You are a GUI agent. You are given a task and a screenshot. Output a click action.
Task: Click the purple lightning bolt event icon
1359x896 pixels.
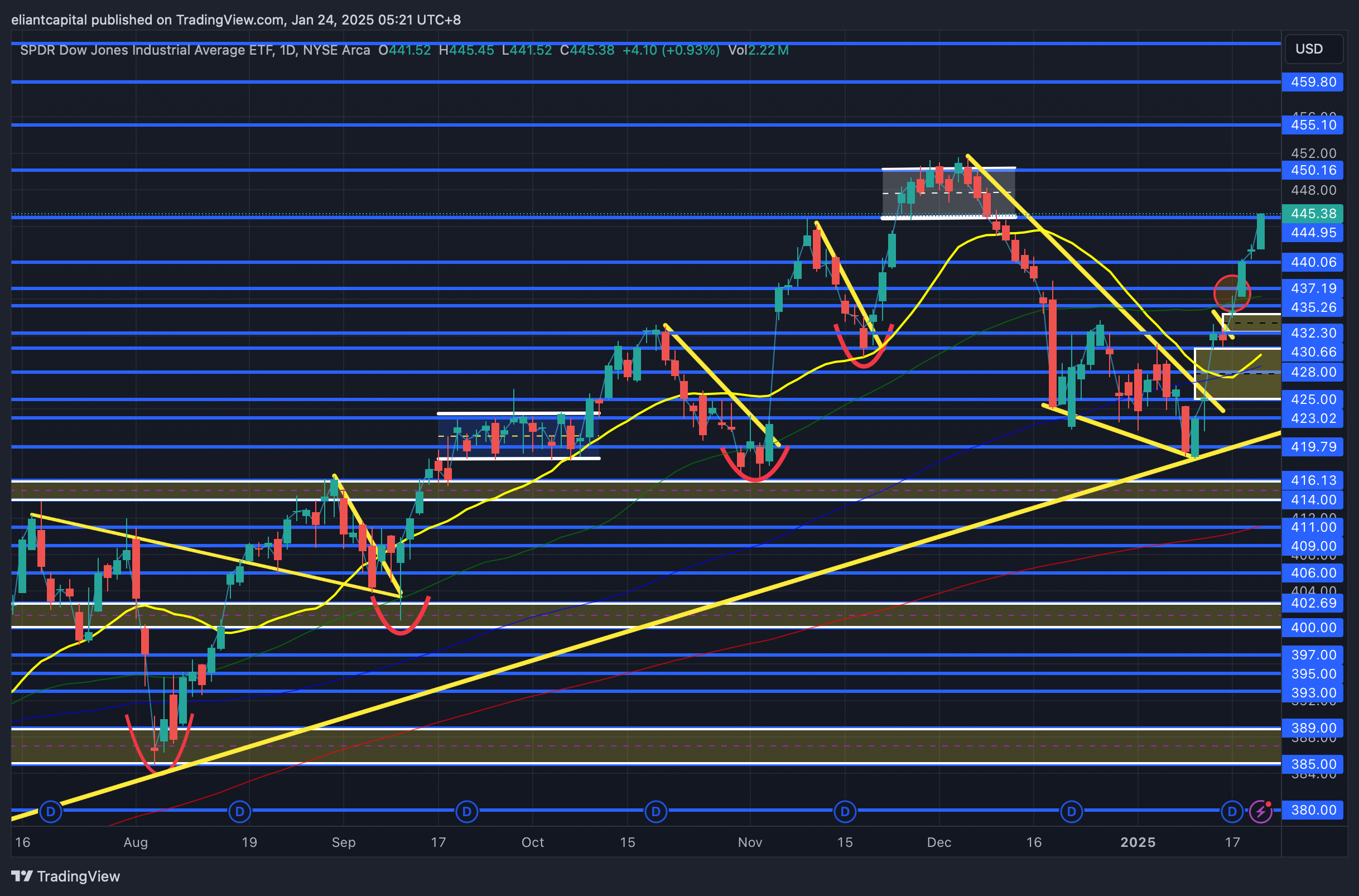pos(1261,811)
